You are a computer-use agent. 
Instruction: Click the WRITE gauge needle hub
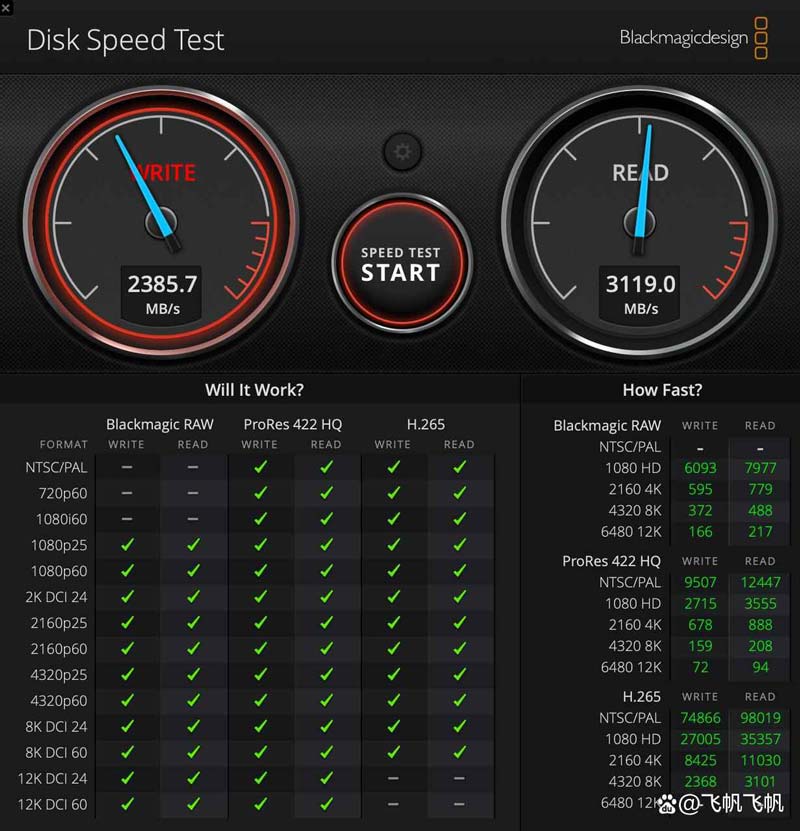click(161, 223)
